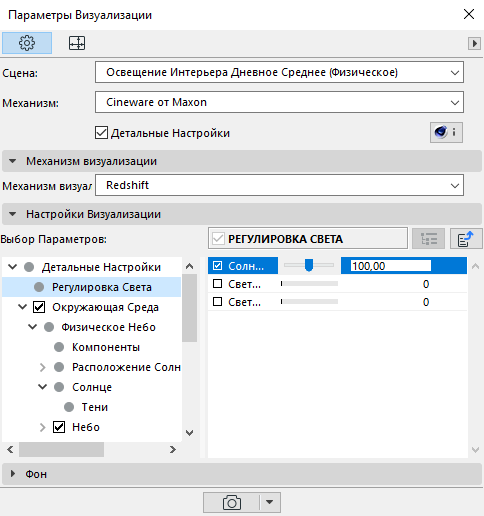This screenshot has height=516, width=484.
Task: Click the camera render button
Action: coord(231,502)
